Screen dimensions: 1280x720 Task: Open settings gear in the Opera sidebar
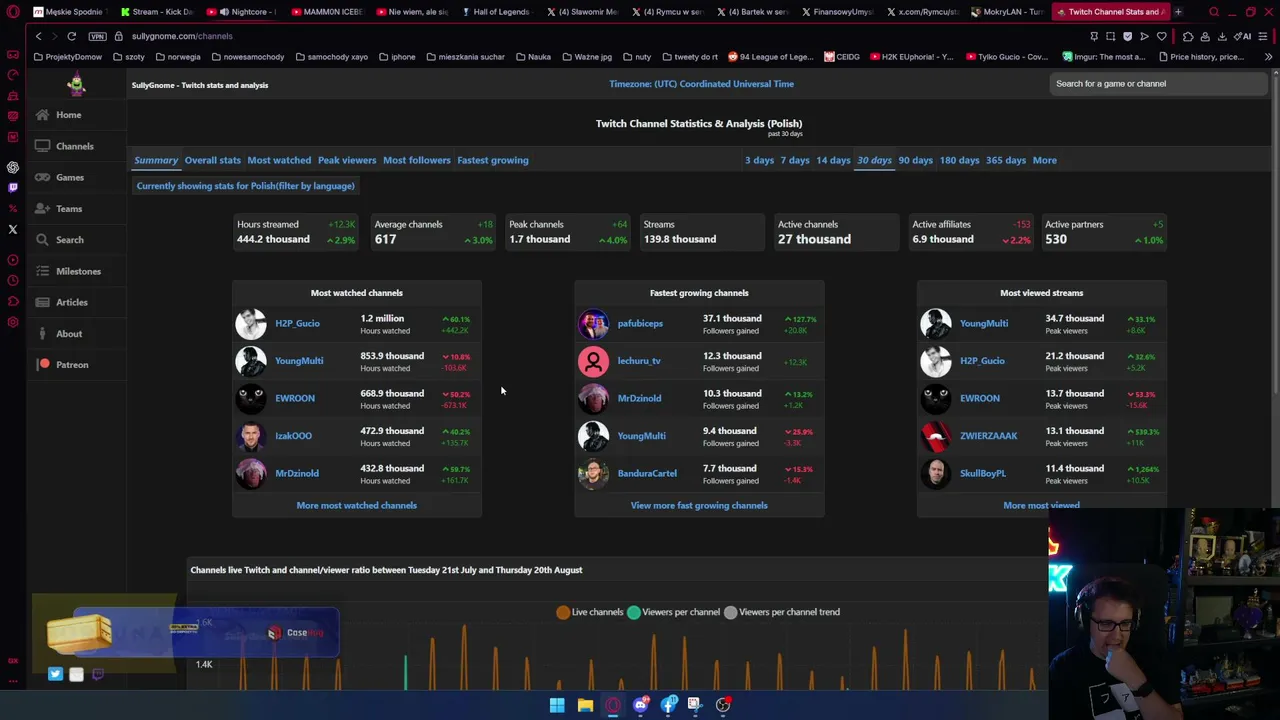coord(13,322)
